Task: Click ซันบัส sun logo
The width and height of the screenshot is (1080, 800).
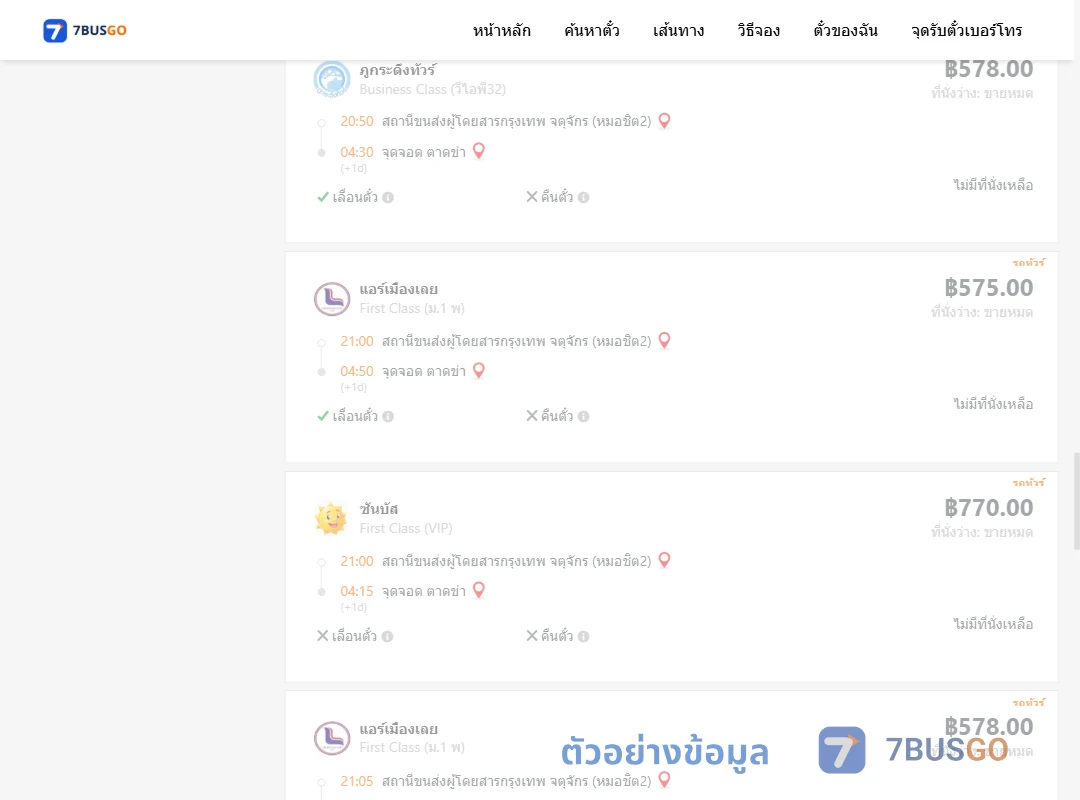Action: coord(331,518)
